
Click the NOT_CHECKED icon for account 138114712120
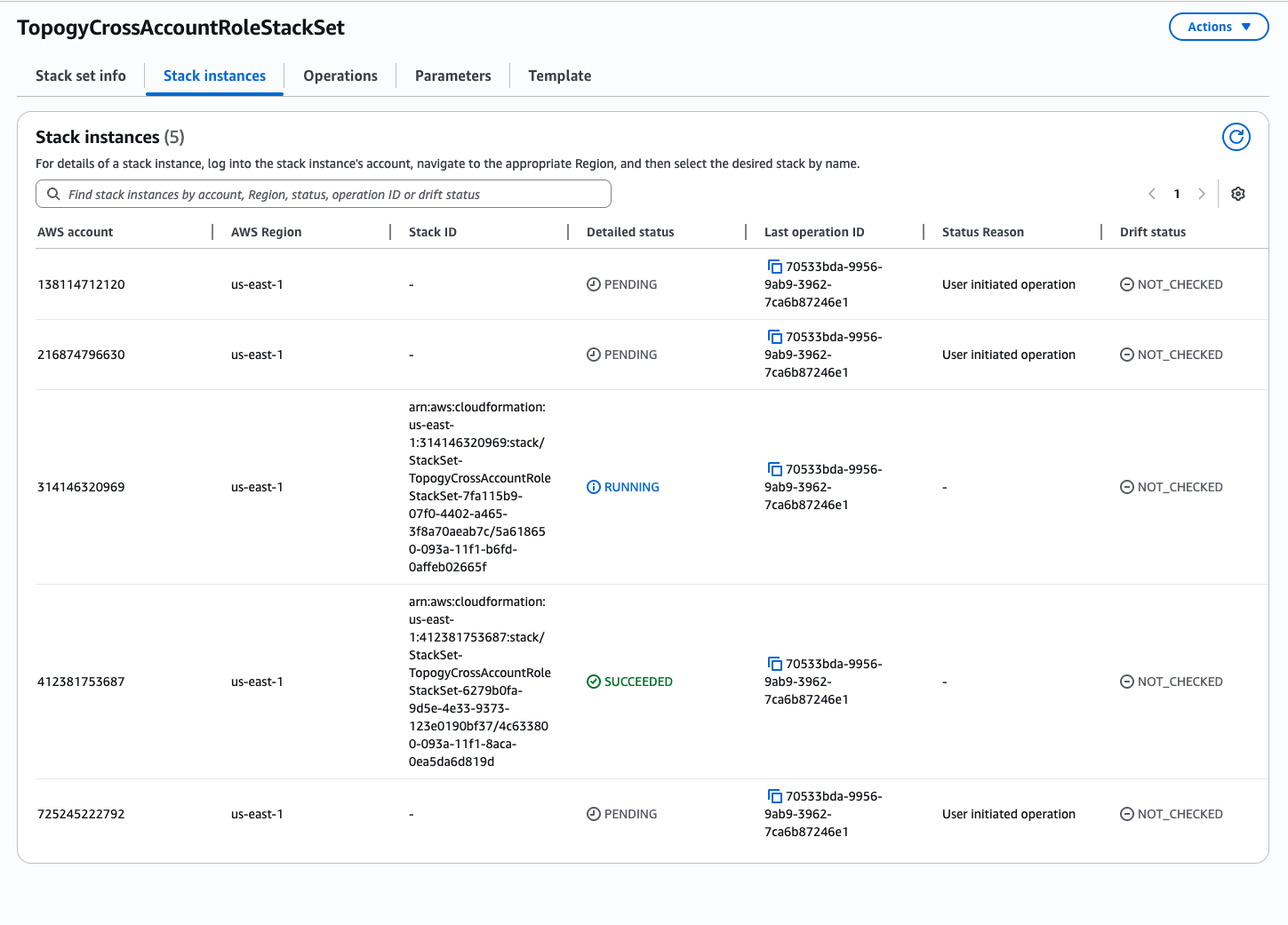click(1127, 284)
